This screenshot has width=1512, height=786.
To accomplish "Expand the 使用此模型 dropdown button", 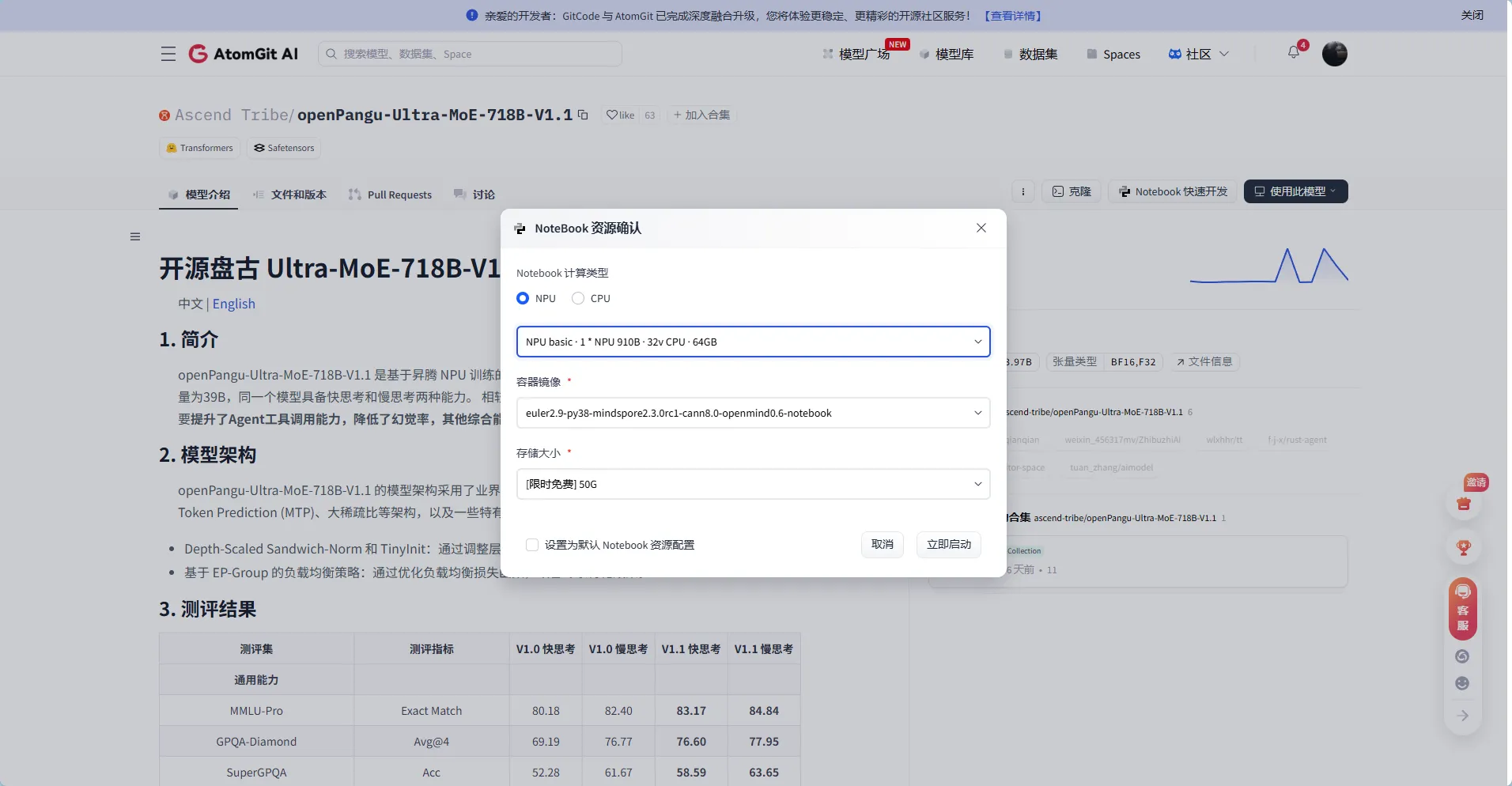I will point(1295,191).
